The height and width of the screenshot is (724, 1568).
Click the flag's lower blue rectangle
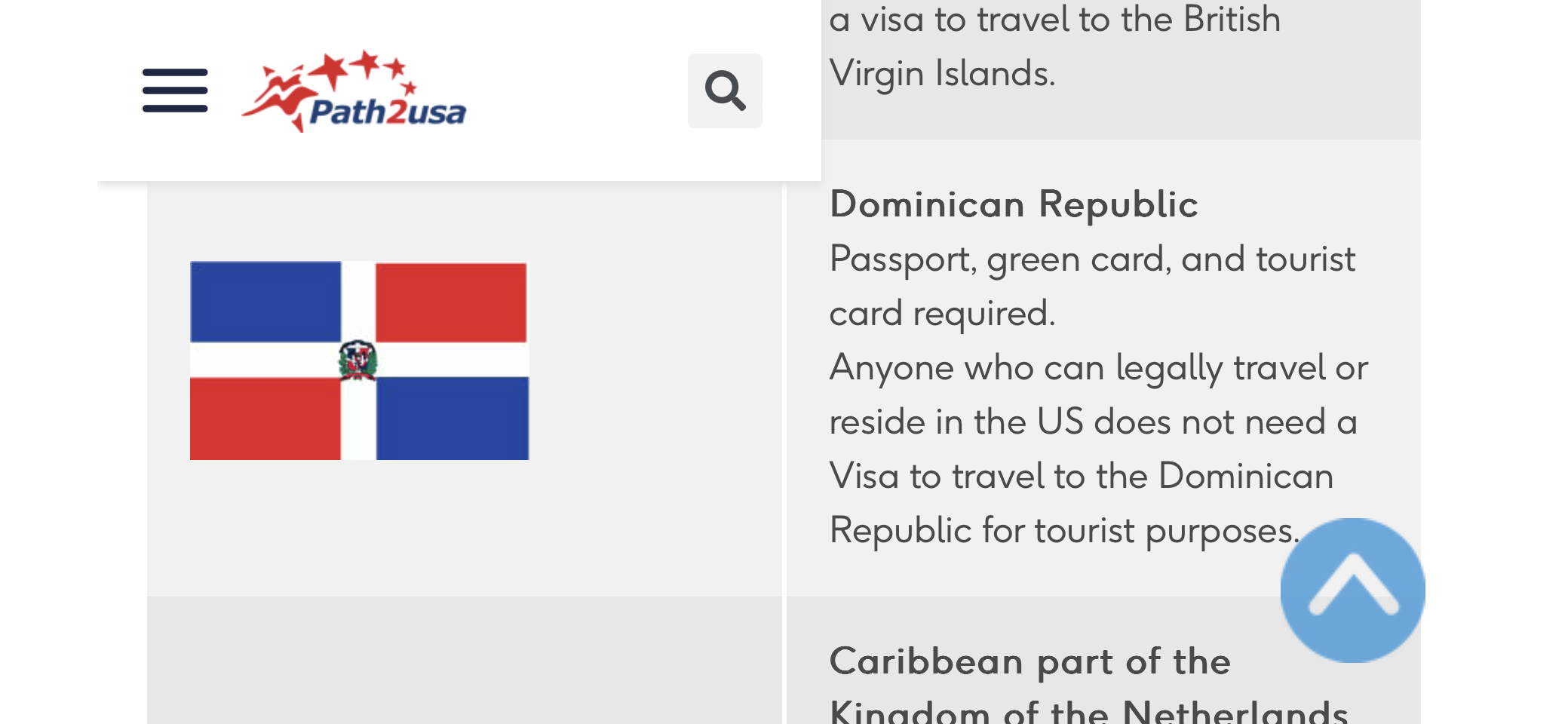click(x=453, y=419)
